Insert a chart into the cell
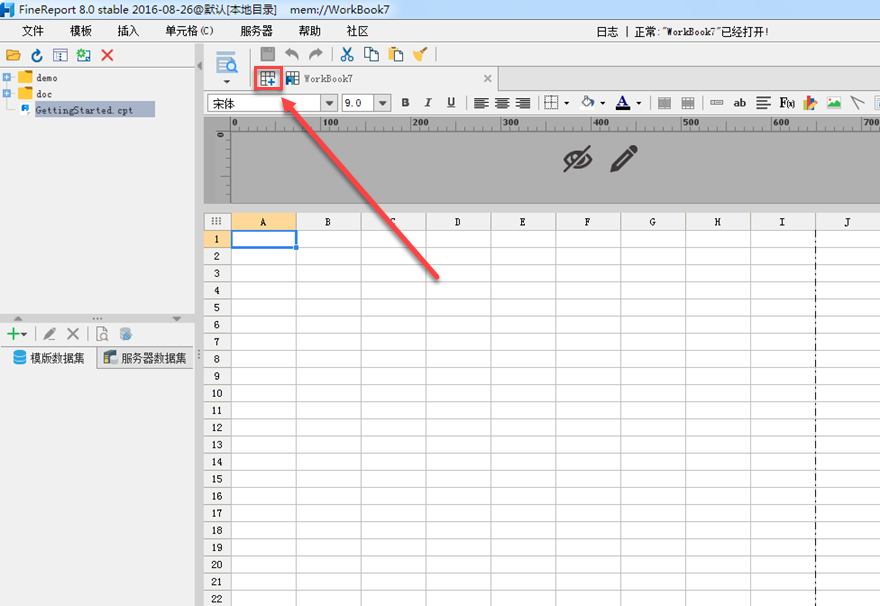The image size is (880, 606). (810, 103)
